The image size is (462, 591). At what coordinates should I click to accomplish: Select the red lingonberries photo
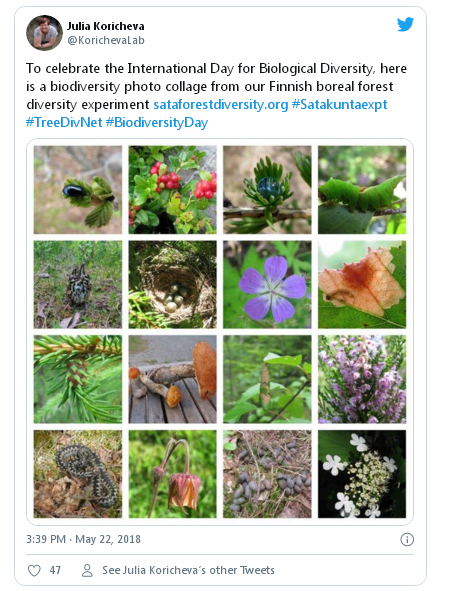(x=173, y=190)
